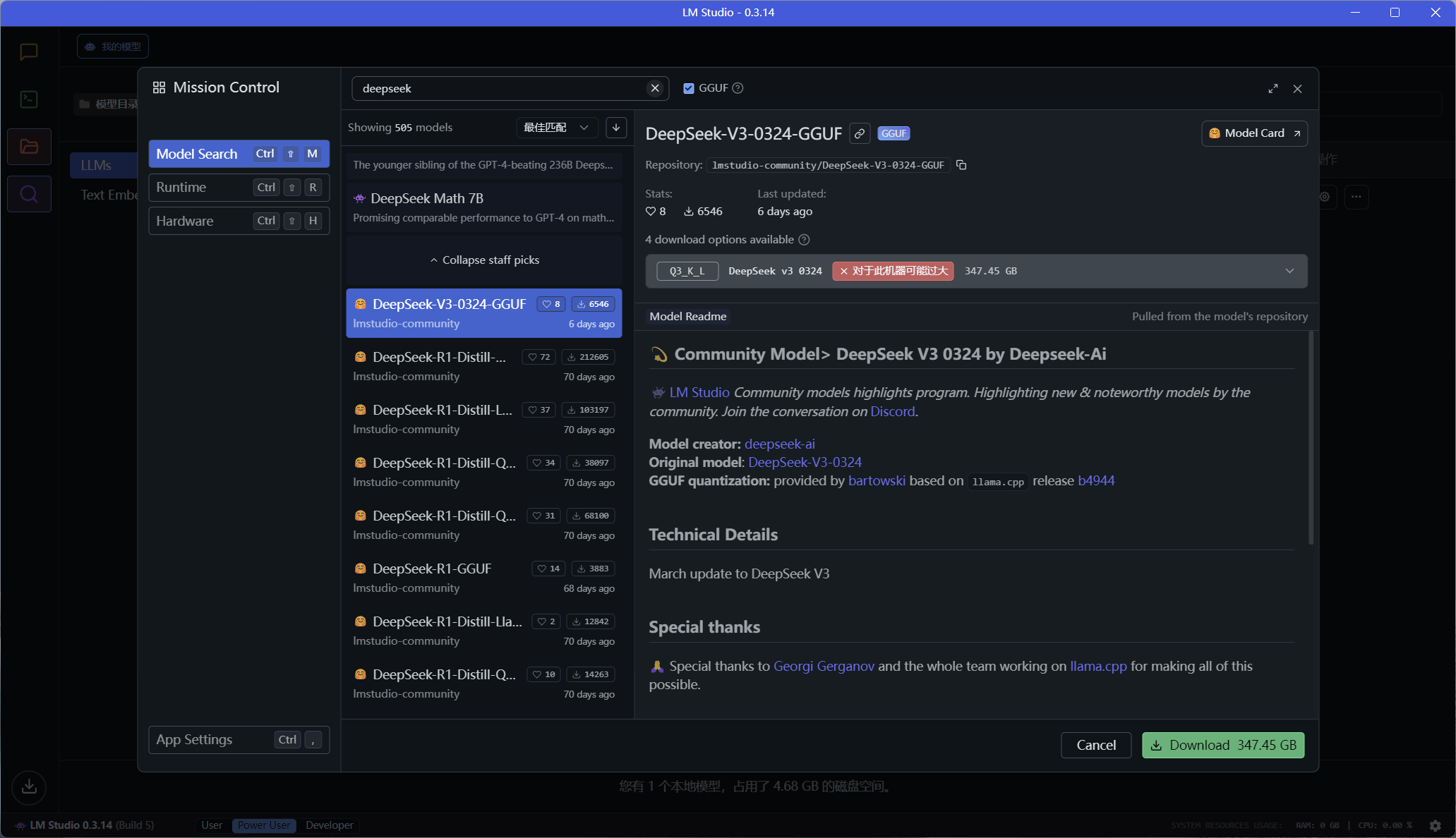The width and height of the screenshot is (1456, 838).
Task: Open the bartowski link in readme
Action: (876, 481)
